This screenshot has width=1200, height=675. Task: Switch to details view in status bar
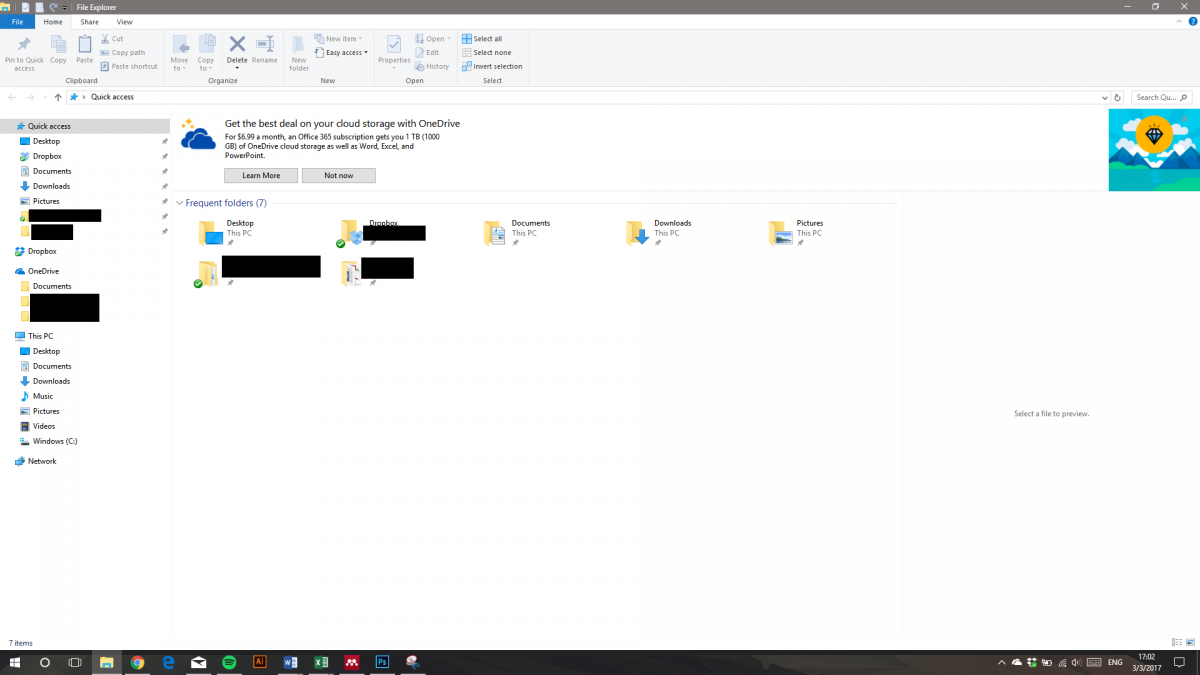pos(1177,643)
